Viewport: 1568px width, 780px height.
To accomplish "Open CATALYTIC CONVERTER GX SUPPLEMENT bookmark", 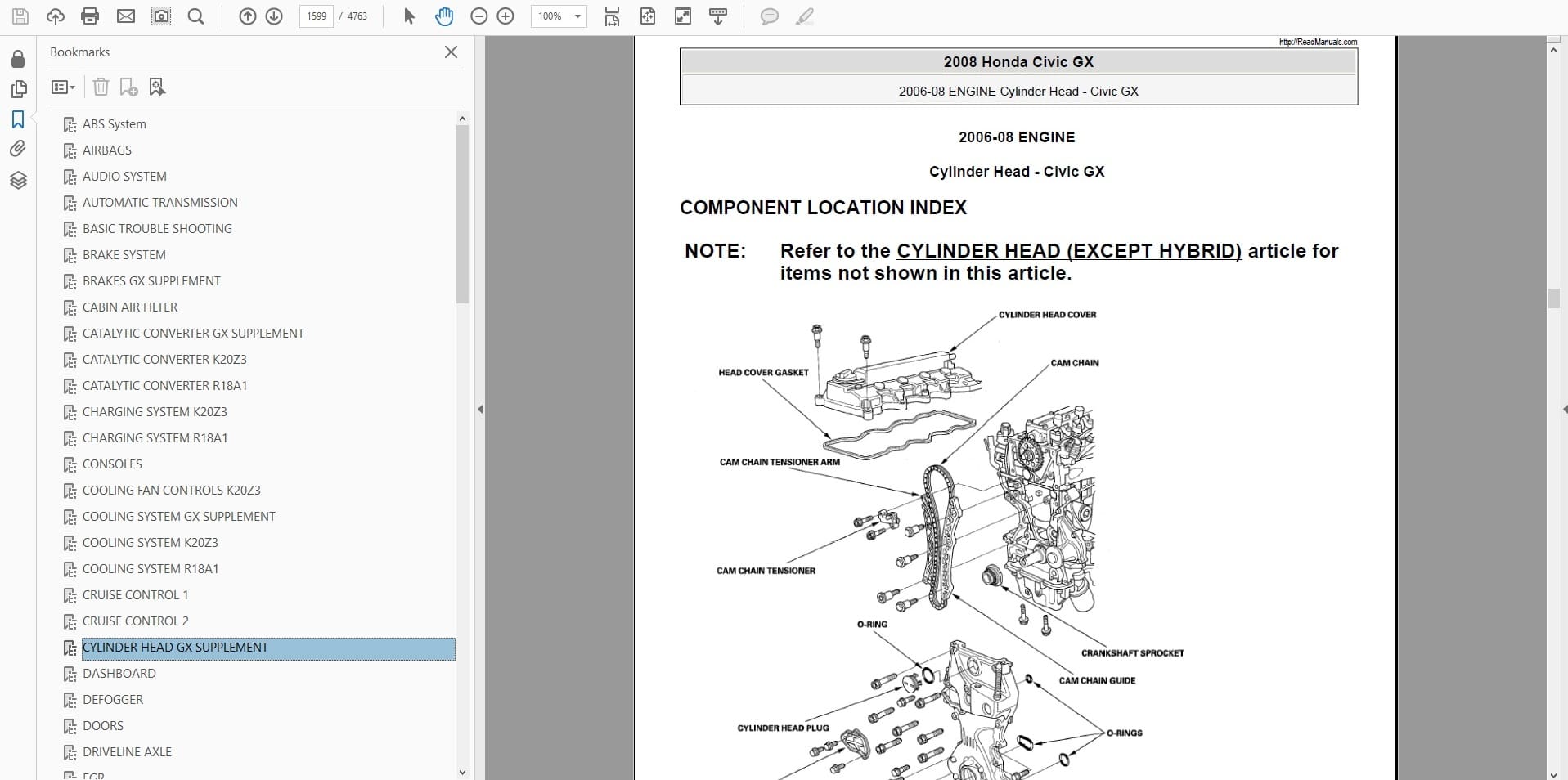I will (193, 334).
